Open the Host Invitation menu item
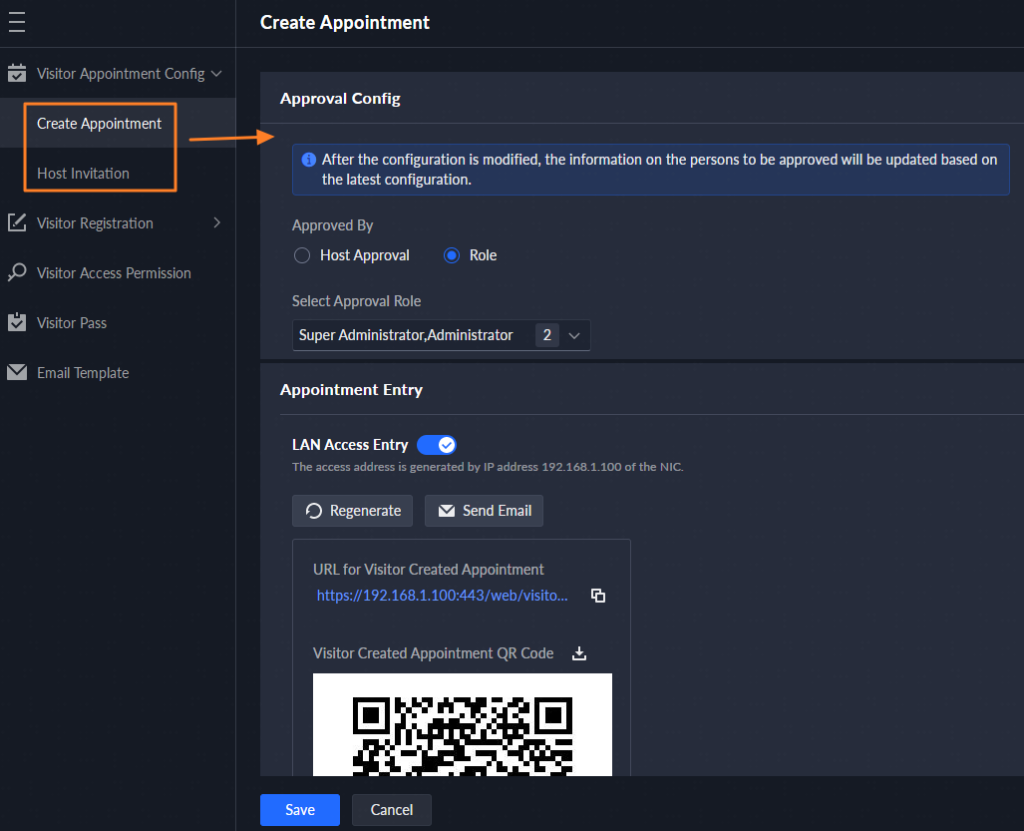 (x=83, y=173)
